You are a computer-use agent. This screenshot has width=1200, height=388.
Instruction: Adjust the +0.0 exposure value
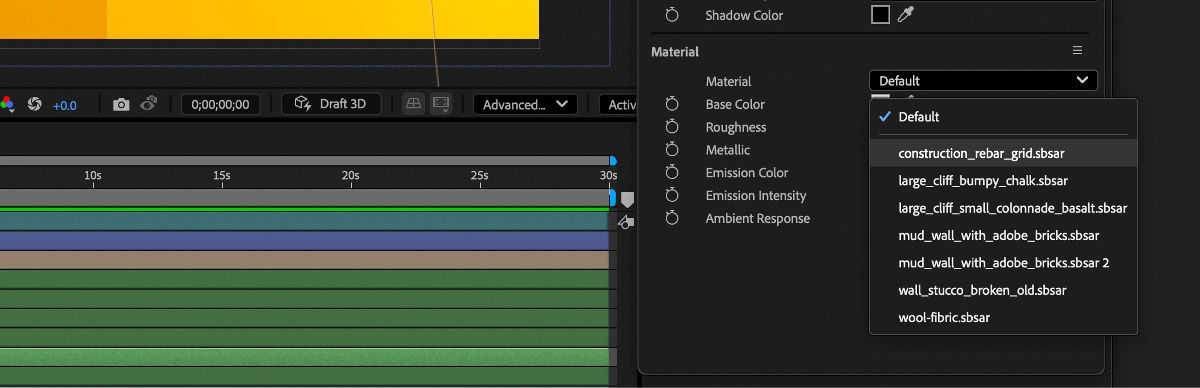pos(65,105)
